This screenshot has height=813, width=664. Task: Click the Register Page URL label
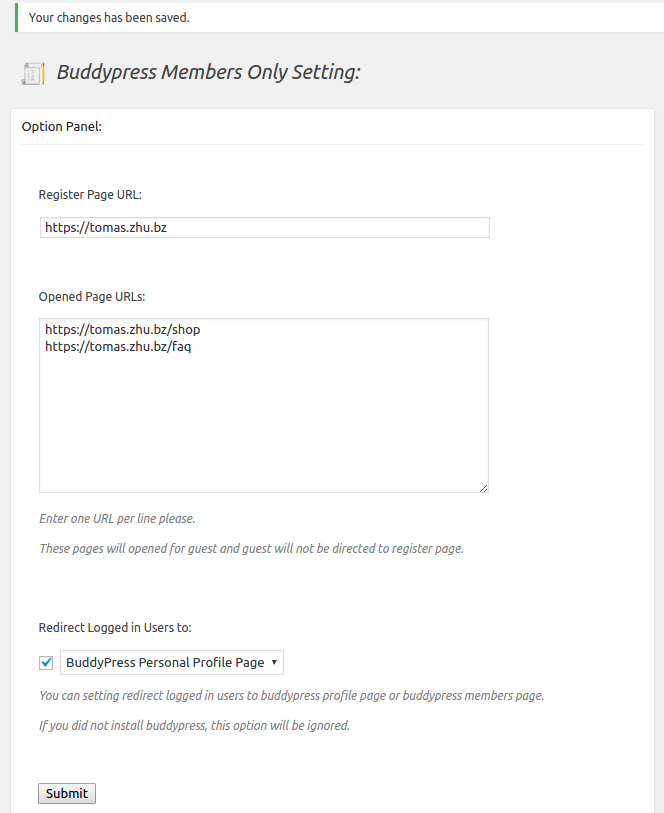(90, 195)
